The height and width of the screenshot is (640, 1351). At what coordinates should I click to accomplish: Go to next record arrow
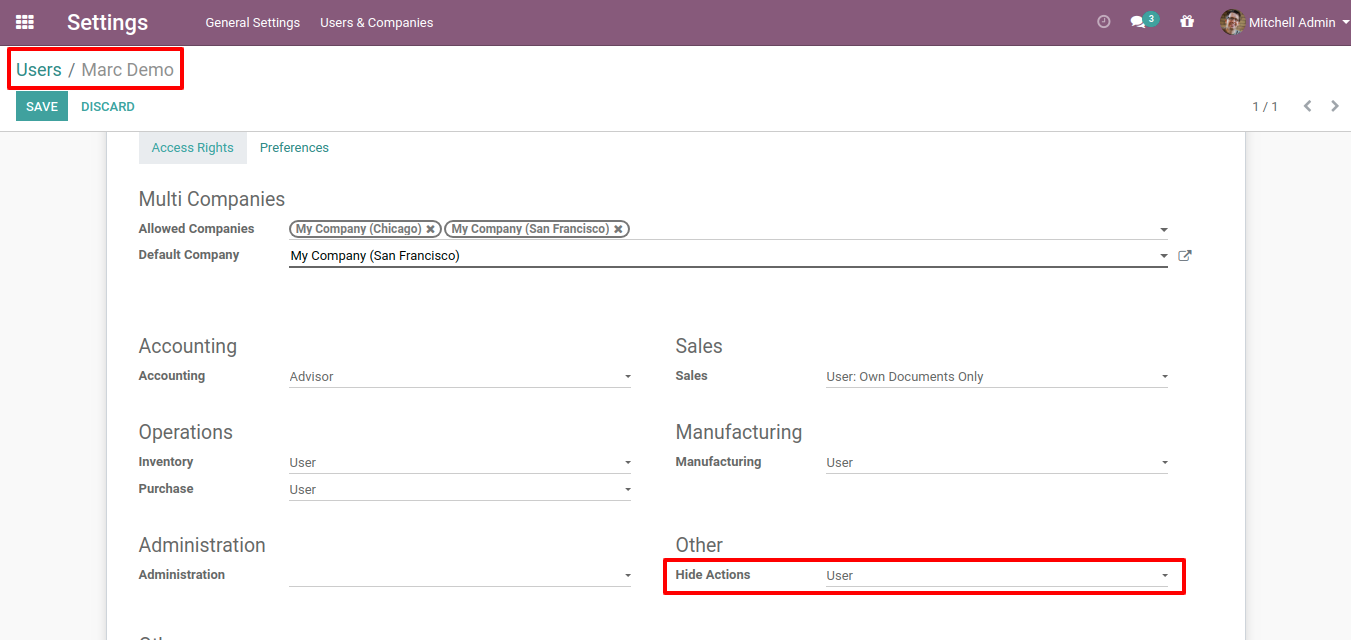coord(1334,106)
